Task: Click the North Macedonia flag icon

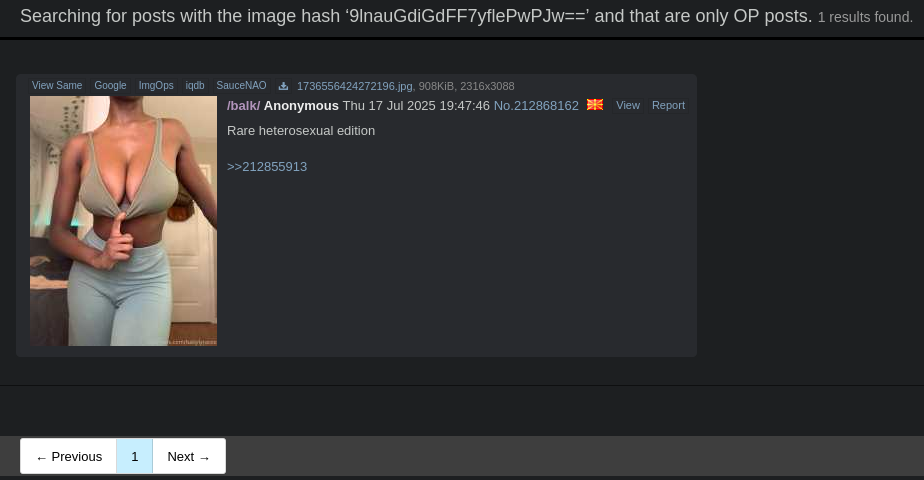Action: (595, 105)
